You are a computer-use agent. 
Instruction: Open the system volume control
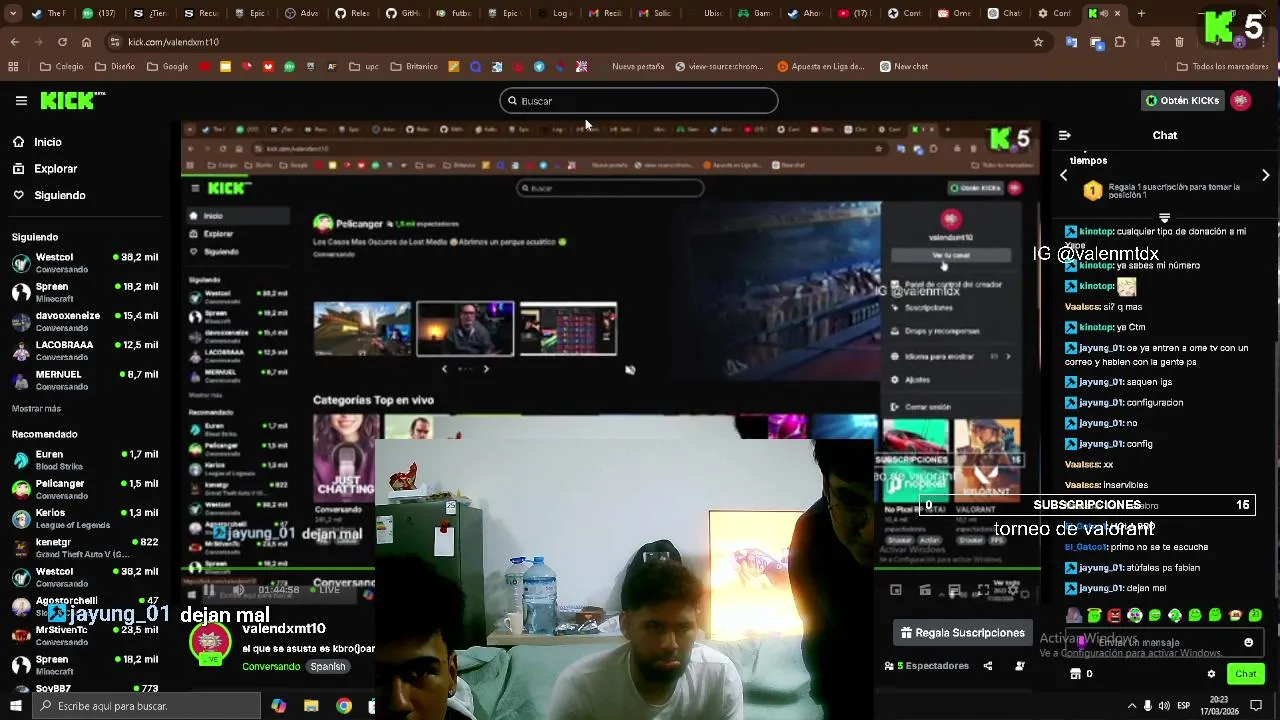1164,706
